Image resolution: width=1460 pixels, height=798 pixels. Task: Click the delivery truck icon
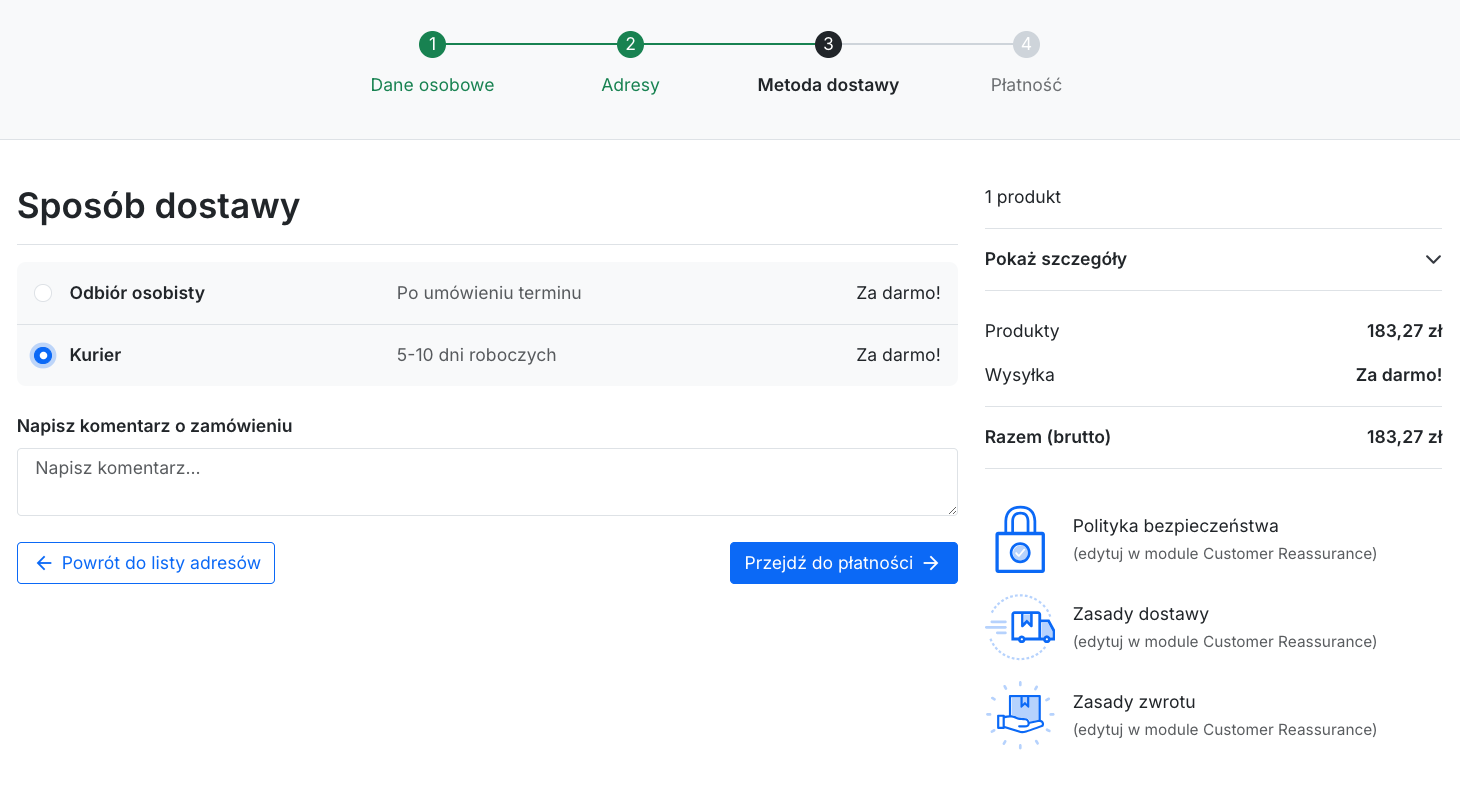click(x=1020, y=627)
